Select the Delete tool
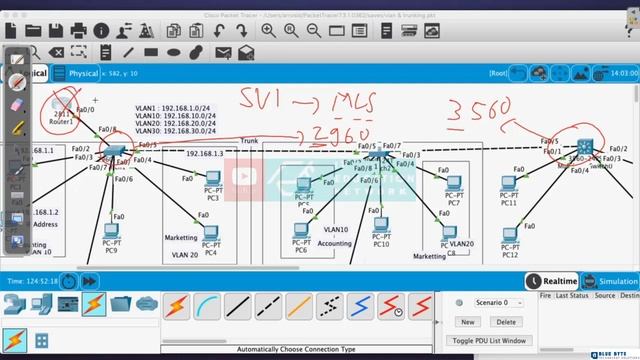This screenshot has width=640, height=360. (56, 52)
